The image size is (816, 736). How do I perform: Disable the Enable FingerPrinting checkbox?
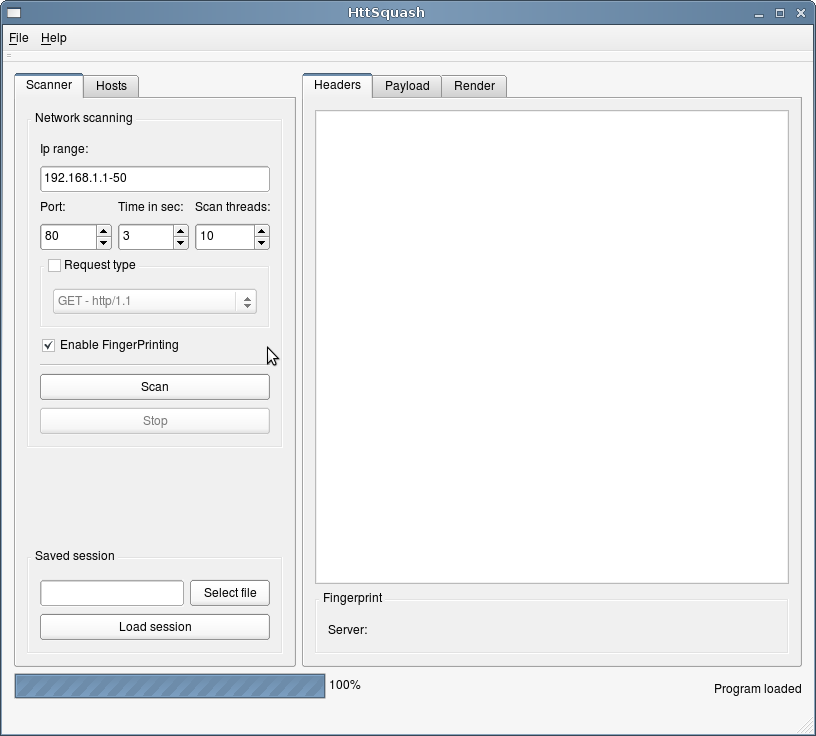[48, 345]
